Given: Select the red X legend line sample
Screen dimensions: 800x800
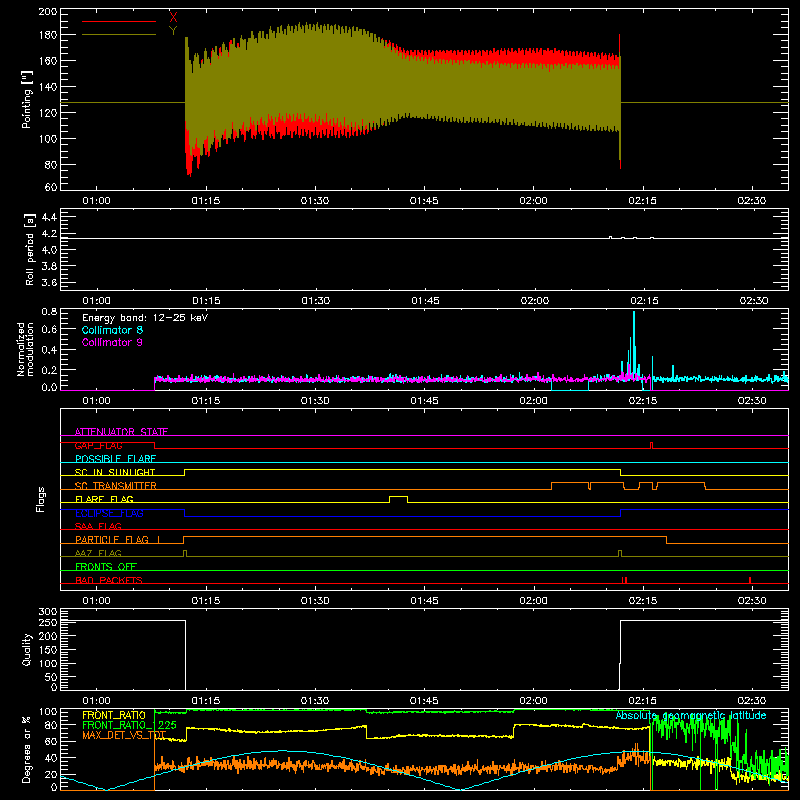Looking at the screenshot, I should (x=119, y=21).
